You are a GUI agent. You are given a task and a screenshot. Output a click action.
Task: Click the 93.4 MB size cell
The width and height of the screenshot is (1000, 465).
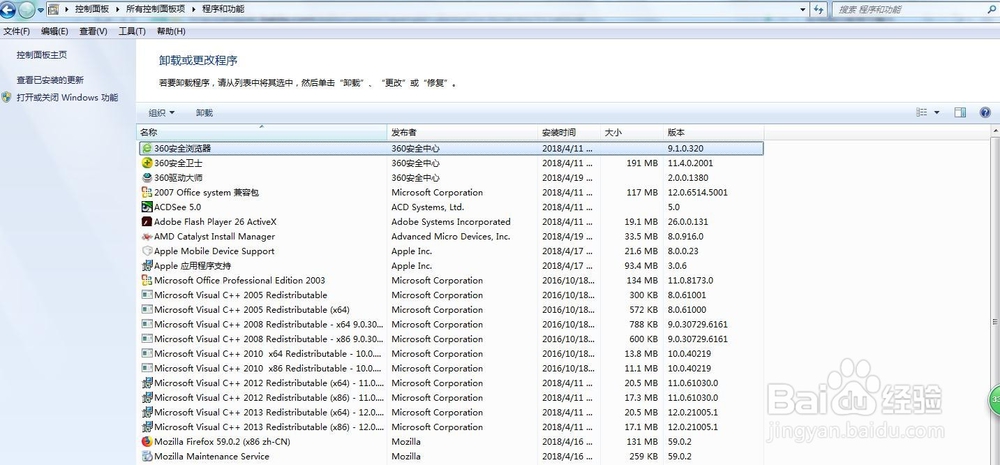(640, 266)
